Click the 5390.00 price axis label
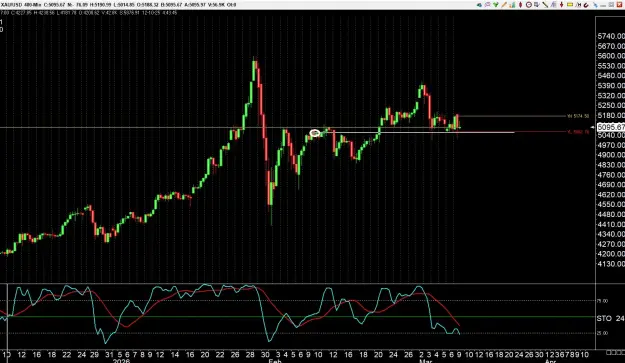This screenshot has width=625, height=363. click(x=611, y=86)
